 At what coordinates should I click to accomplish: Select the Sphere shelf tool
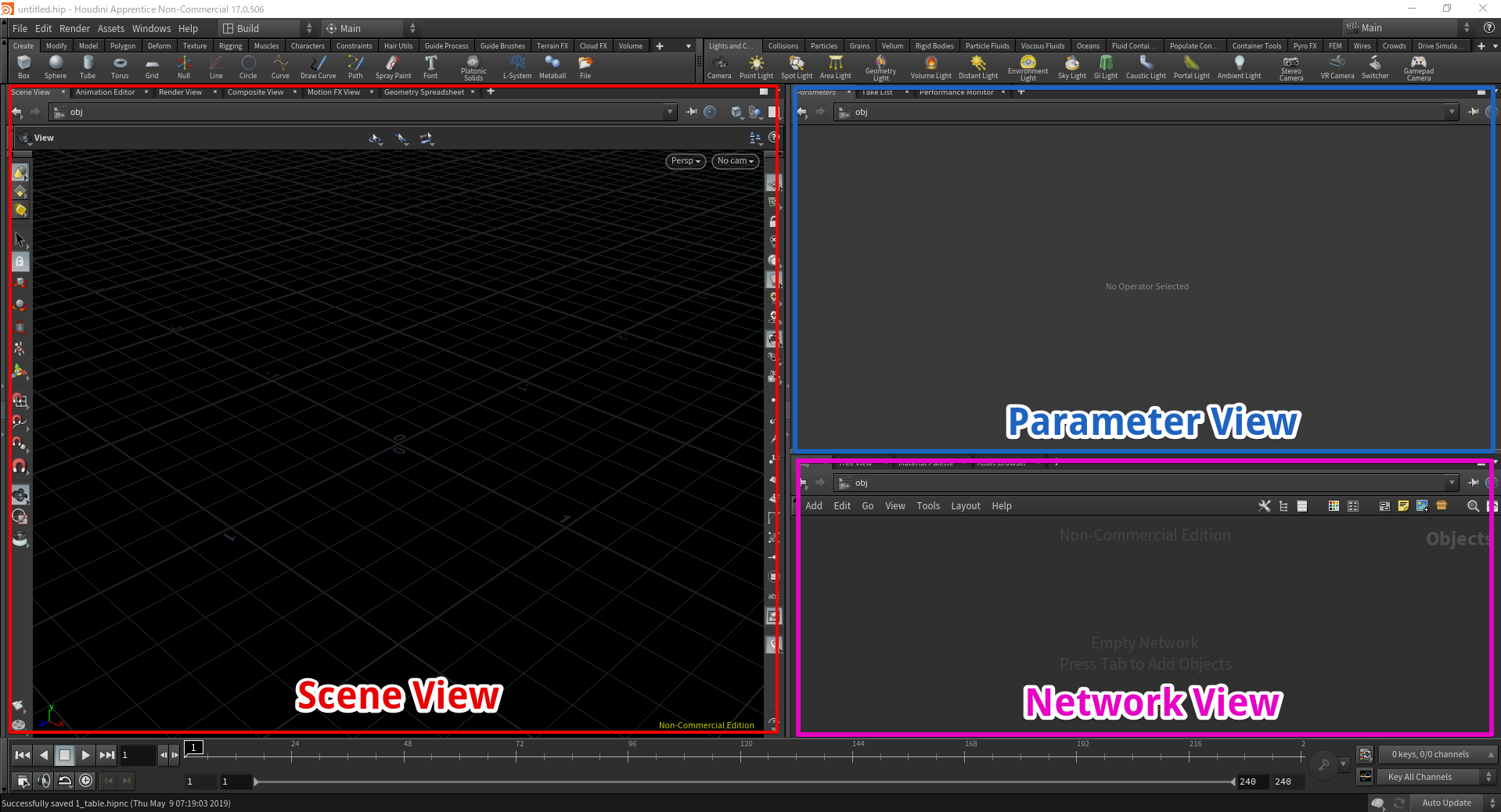[x=56, y=66]
